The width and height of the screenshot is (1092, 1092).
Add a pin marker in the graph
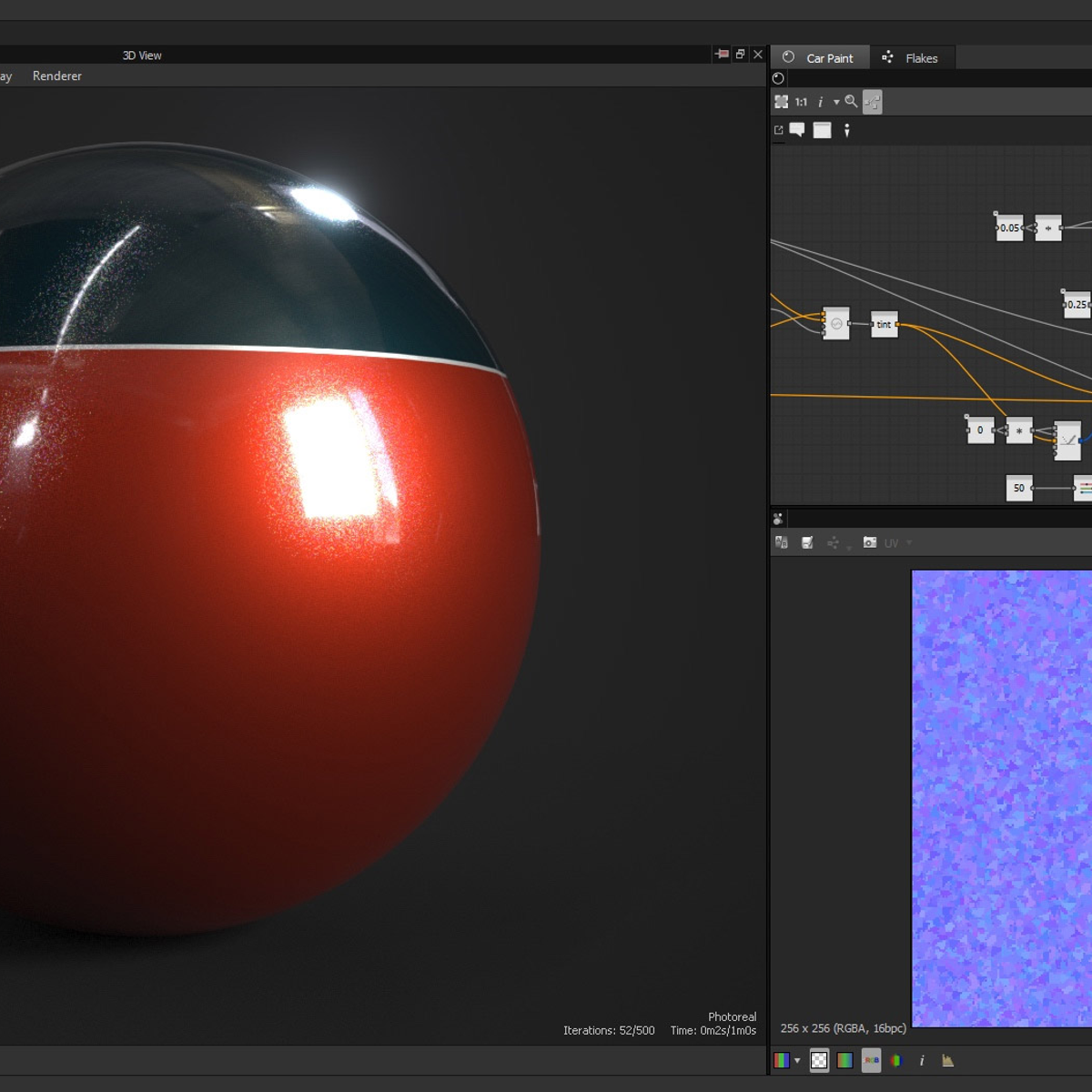click(x=847, y=130)
